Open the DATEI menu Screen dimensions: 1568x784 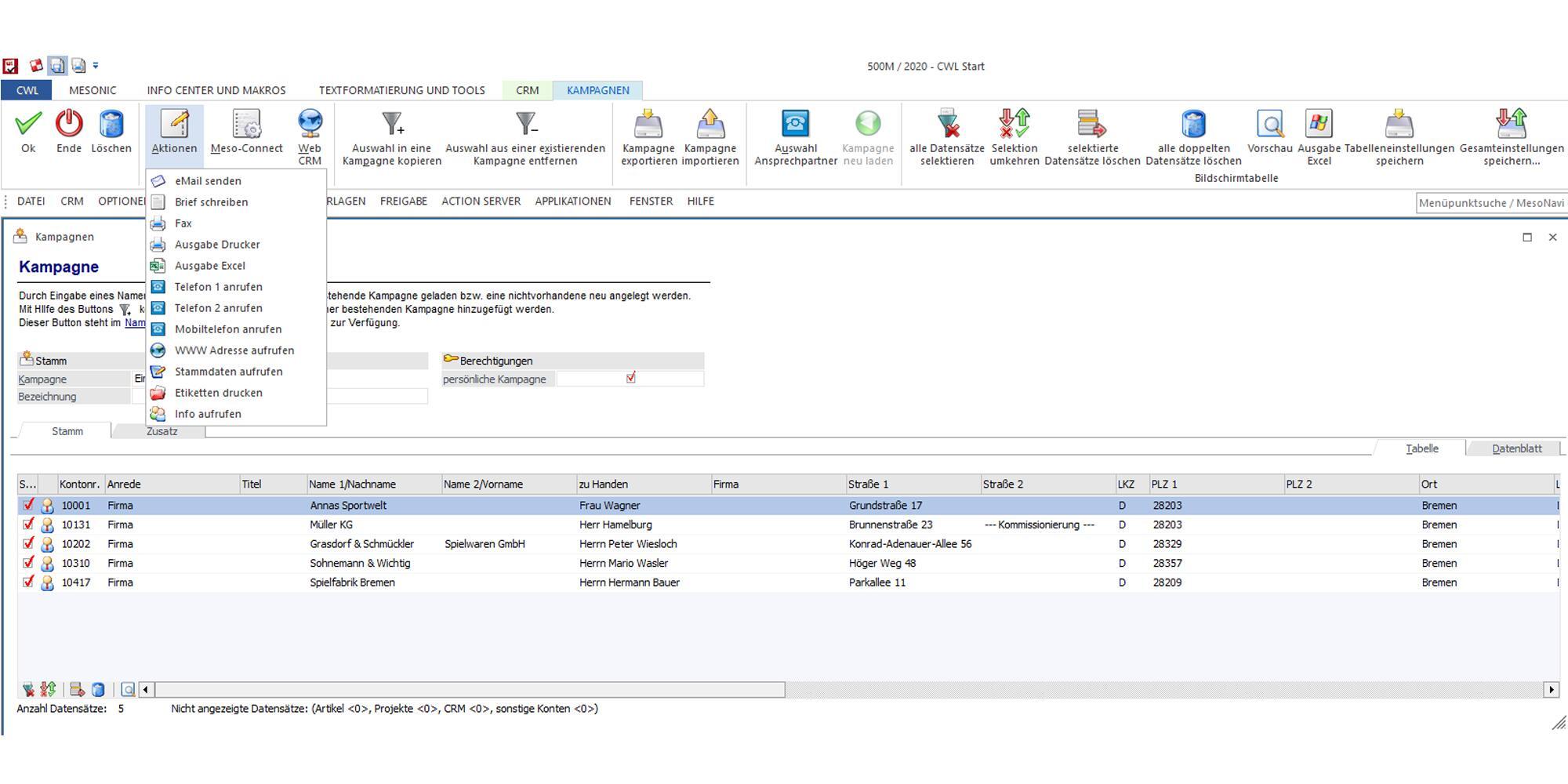[31, 201]
